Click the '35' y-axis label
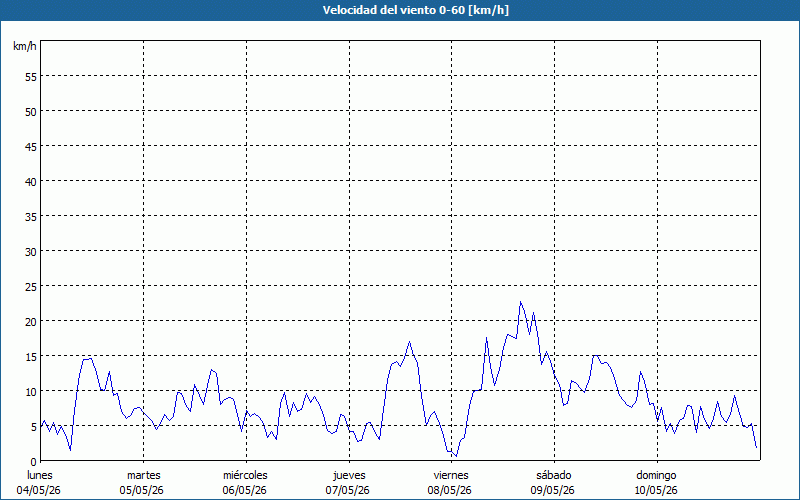The image size is (800, 500). click(31, 216)
